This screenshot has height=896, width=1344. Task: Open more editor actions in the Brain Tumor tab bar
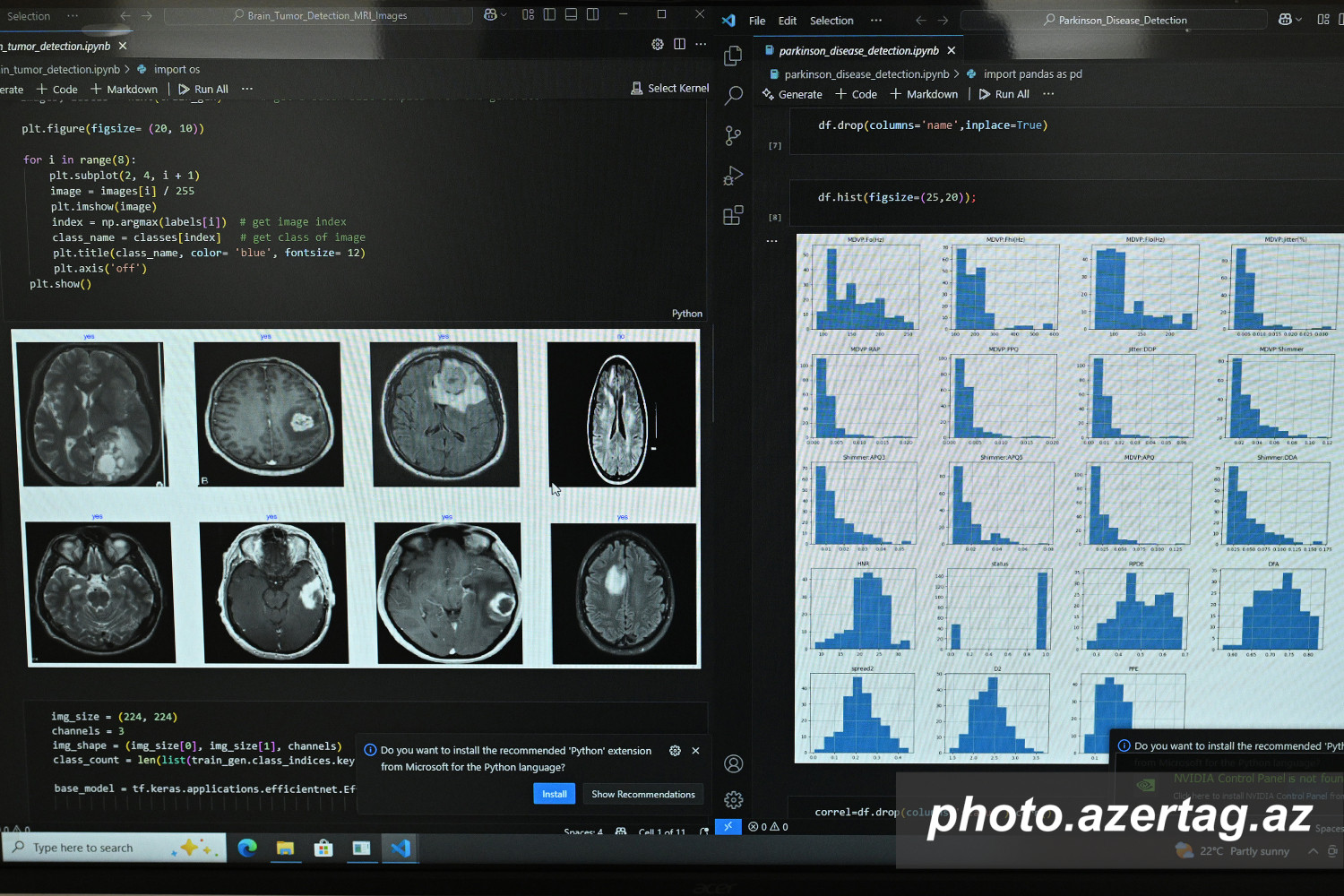click(701, 44)
